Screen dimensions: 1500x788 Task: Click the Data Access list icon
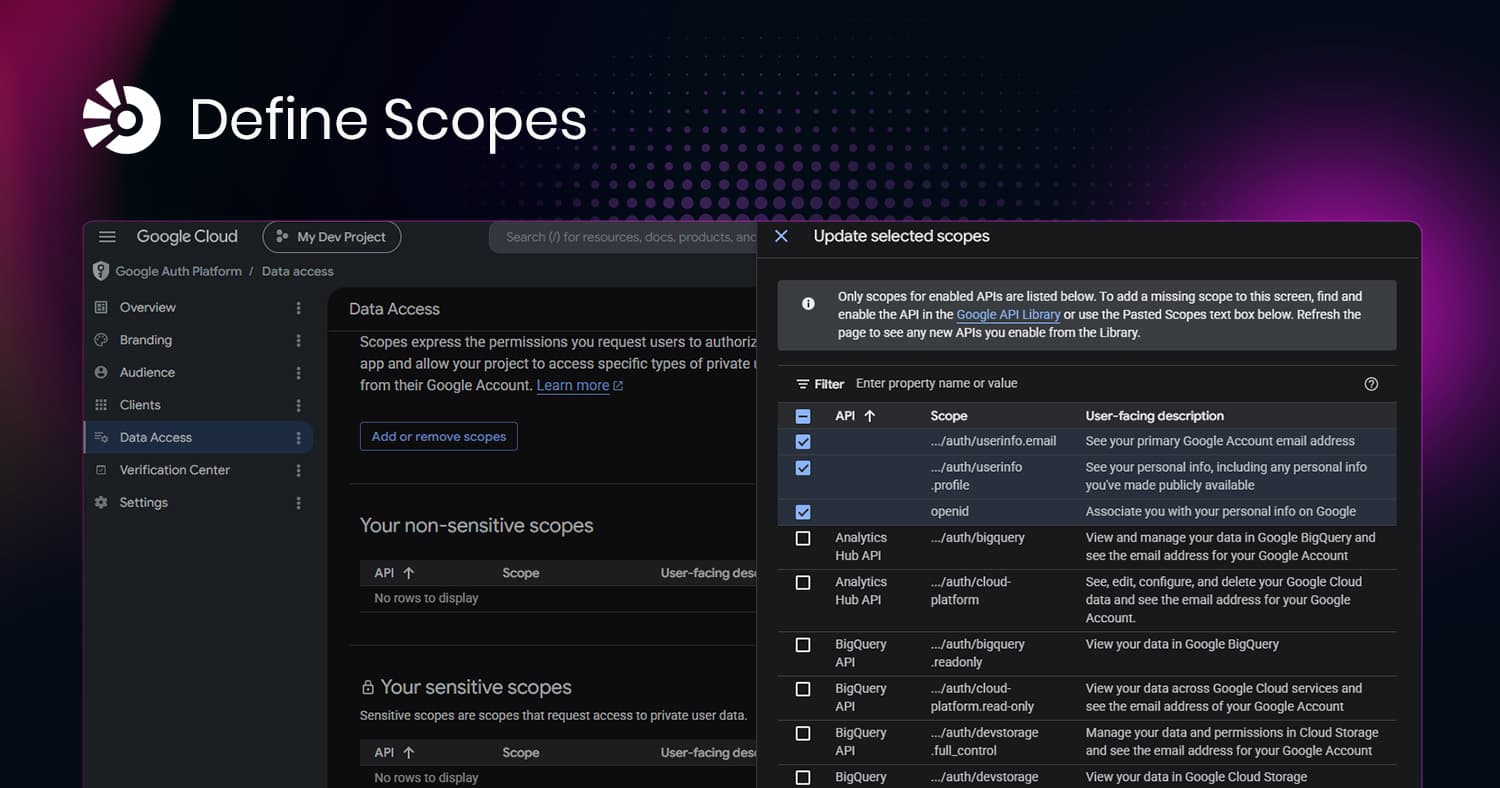100,437
